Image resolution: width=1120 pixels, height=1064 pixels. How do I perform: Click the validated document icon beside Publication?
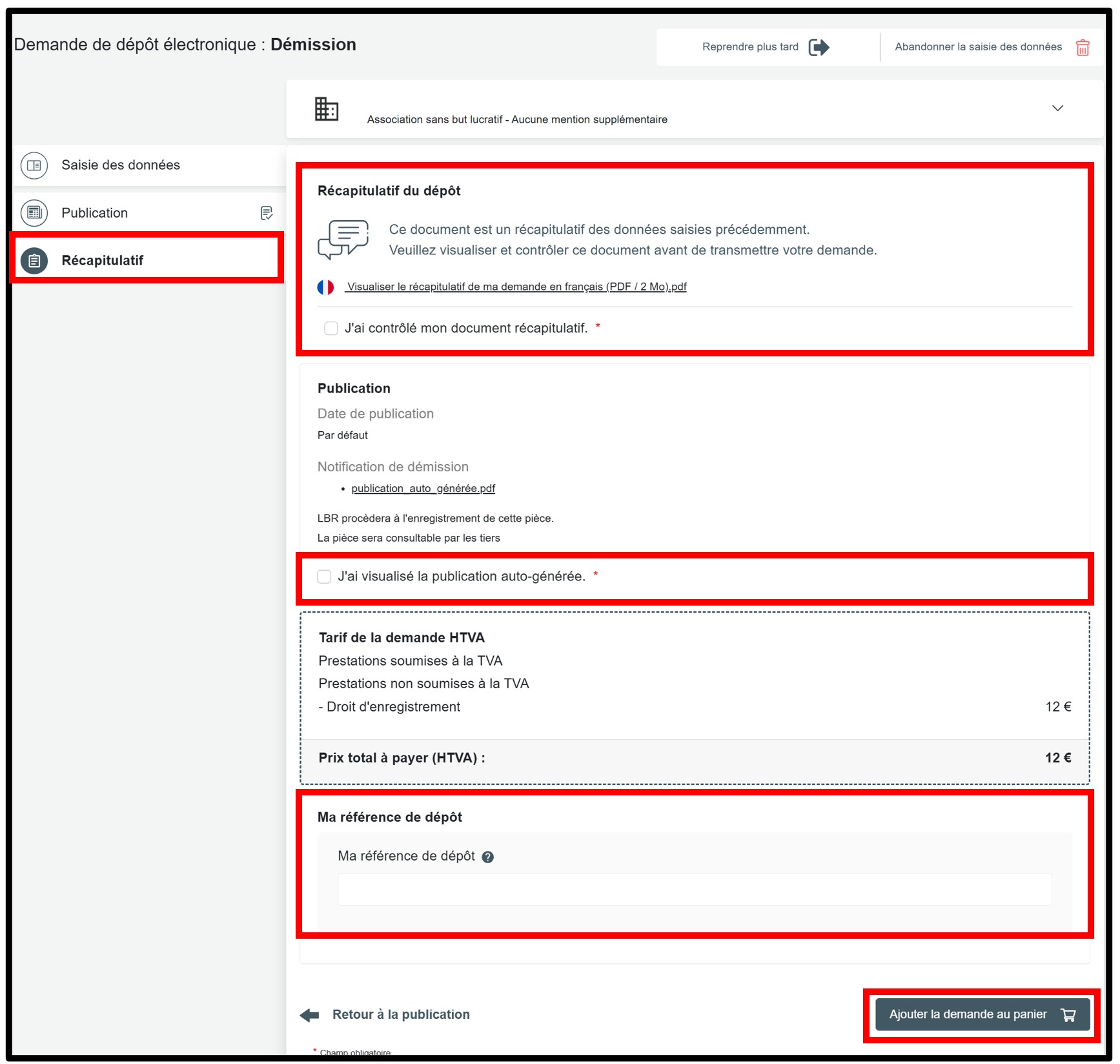click(x=266, y=213)
